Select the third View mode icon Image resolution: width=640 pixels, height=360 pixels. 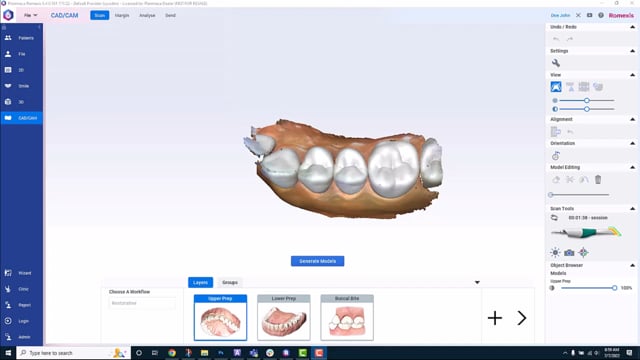click(584, 87)
